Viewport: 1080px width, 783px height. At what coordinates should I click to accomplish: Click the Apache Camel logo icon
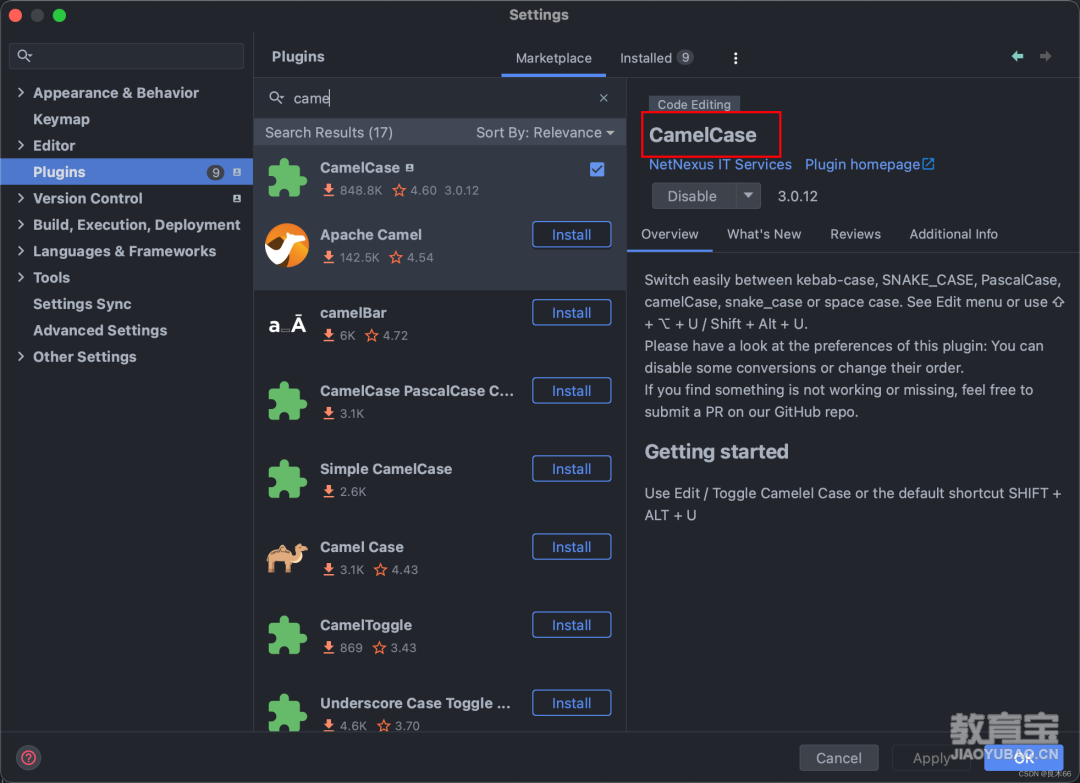(x=287, y=245)
